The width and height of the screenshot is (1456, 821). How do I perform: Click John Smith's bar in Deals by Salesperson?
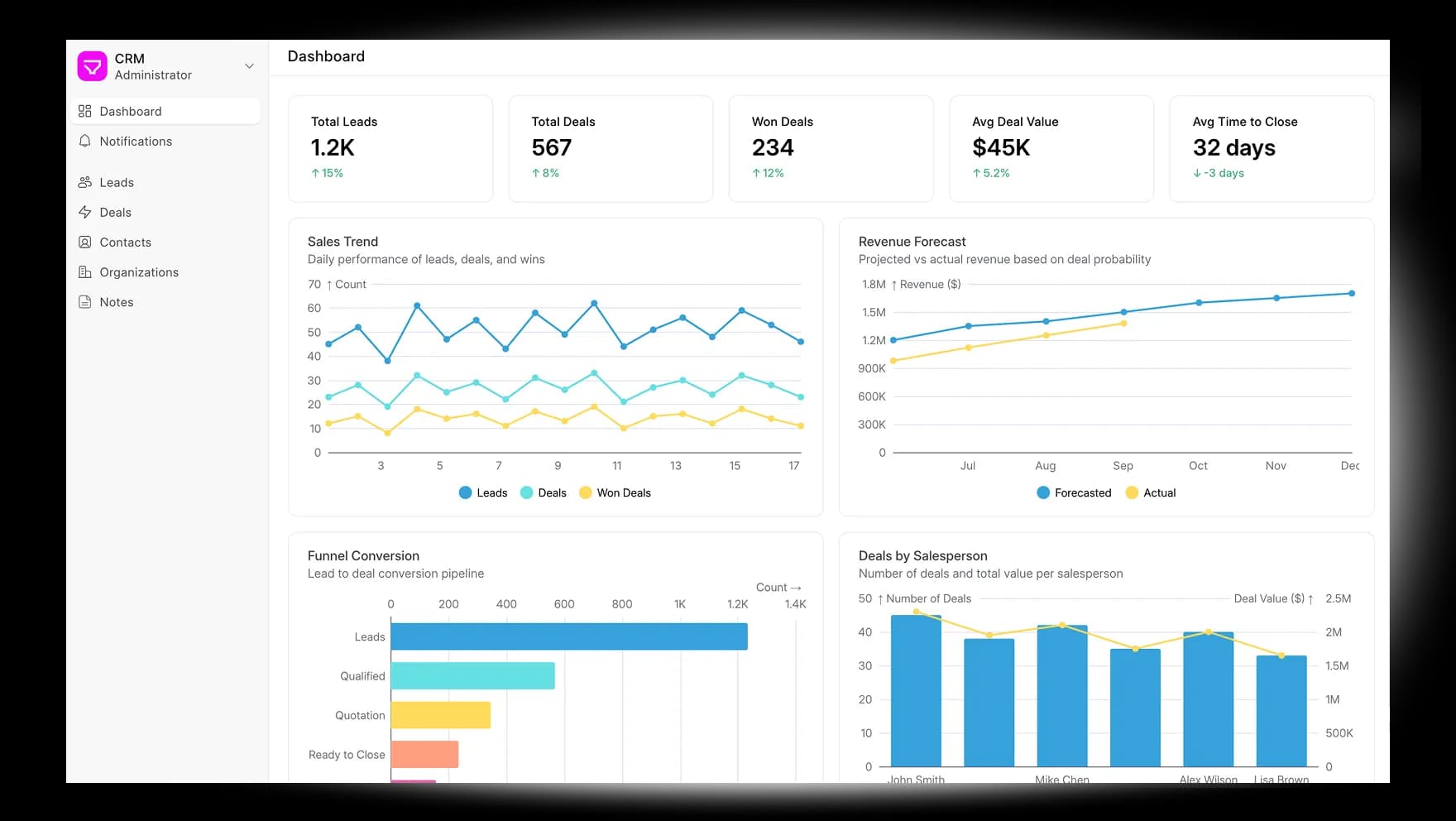coord(916,691)
